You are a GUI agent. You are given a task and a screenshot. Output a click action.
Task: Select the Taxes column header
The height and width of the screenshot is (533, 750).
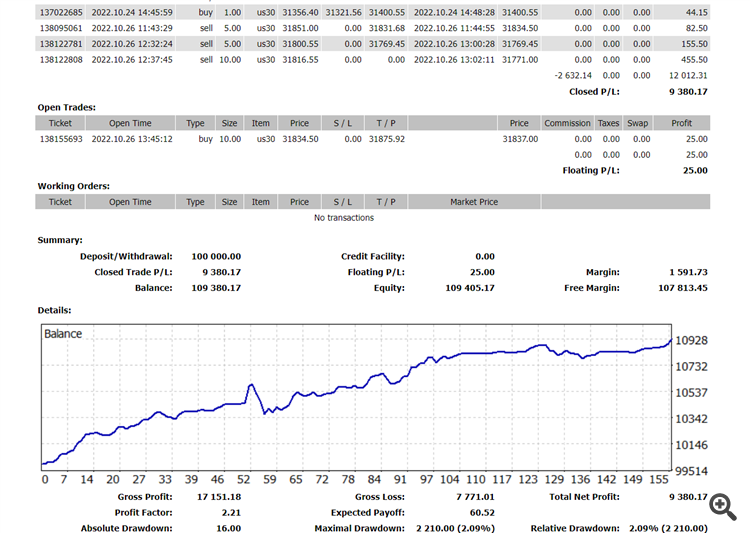point(608,123)
